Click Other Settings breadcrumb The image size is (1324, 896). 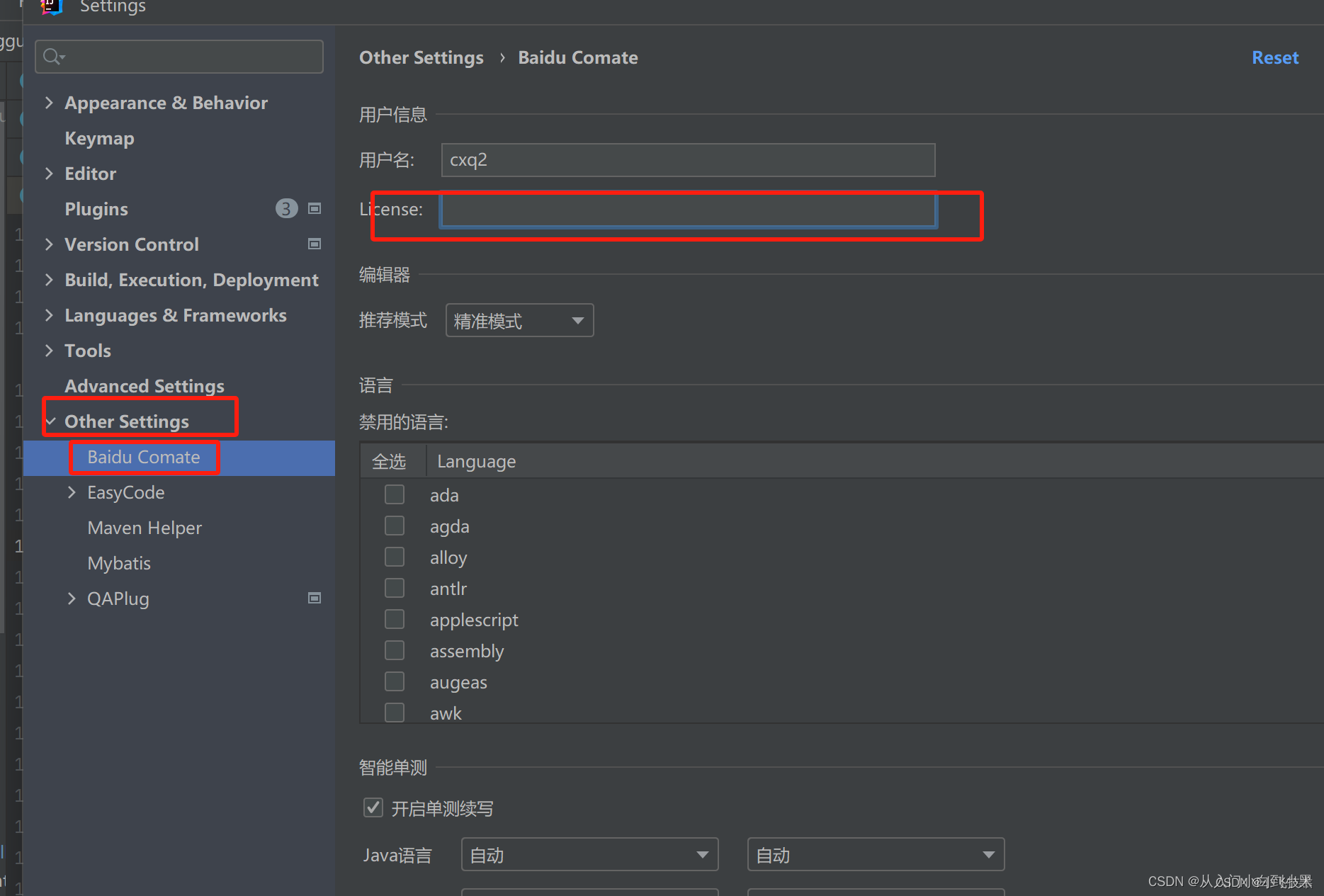tap(421, 57)
